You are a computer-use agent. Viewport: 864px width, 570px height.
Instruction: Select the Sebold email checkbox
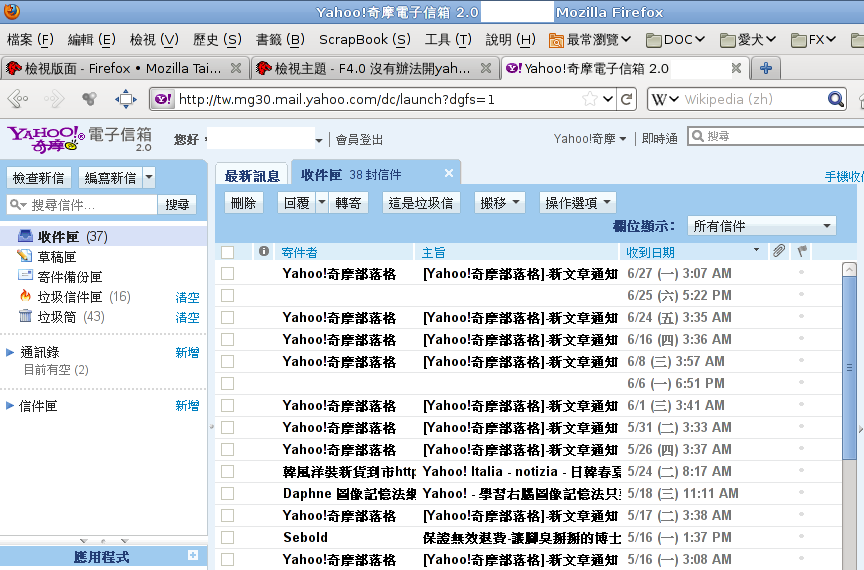pyautogui.click(x=228, y=537)
